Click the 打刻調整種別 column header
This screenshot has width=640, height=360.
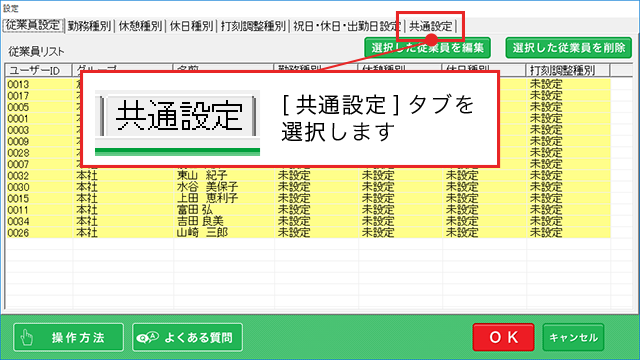pos(568,70)
